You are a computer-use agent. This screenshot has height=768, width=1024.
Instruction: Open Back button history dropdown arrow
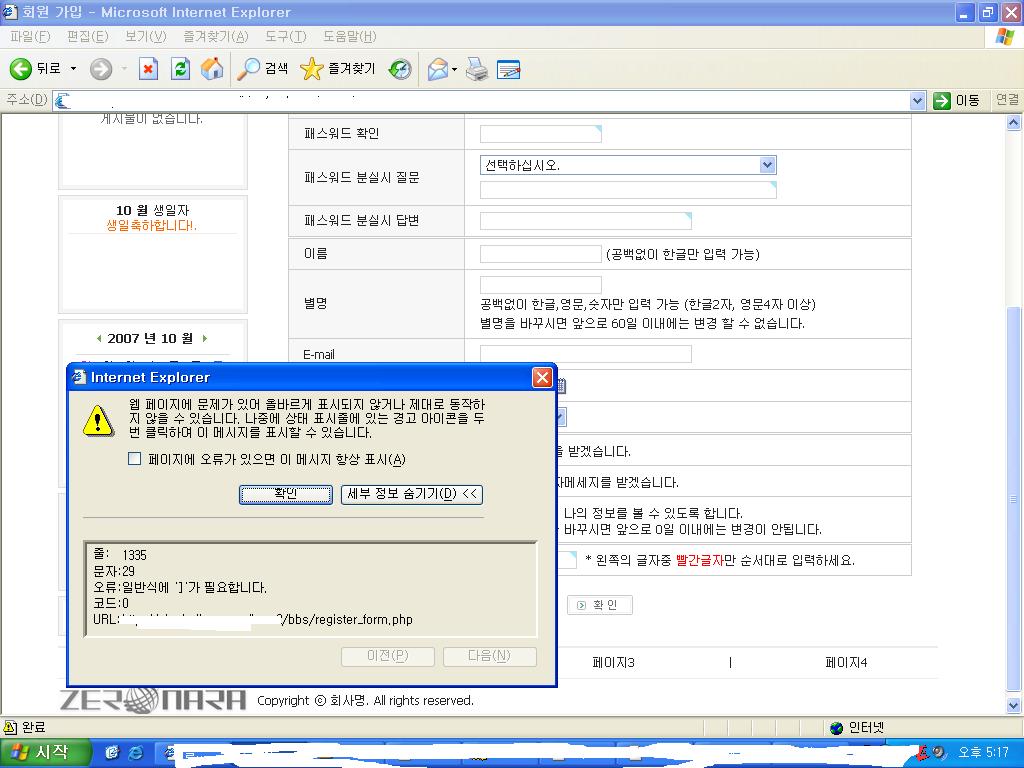[73, 69]
